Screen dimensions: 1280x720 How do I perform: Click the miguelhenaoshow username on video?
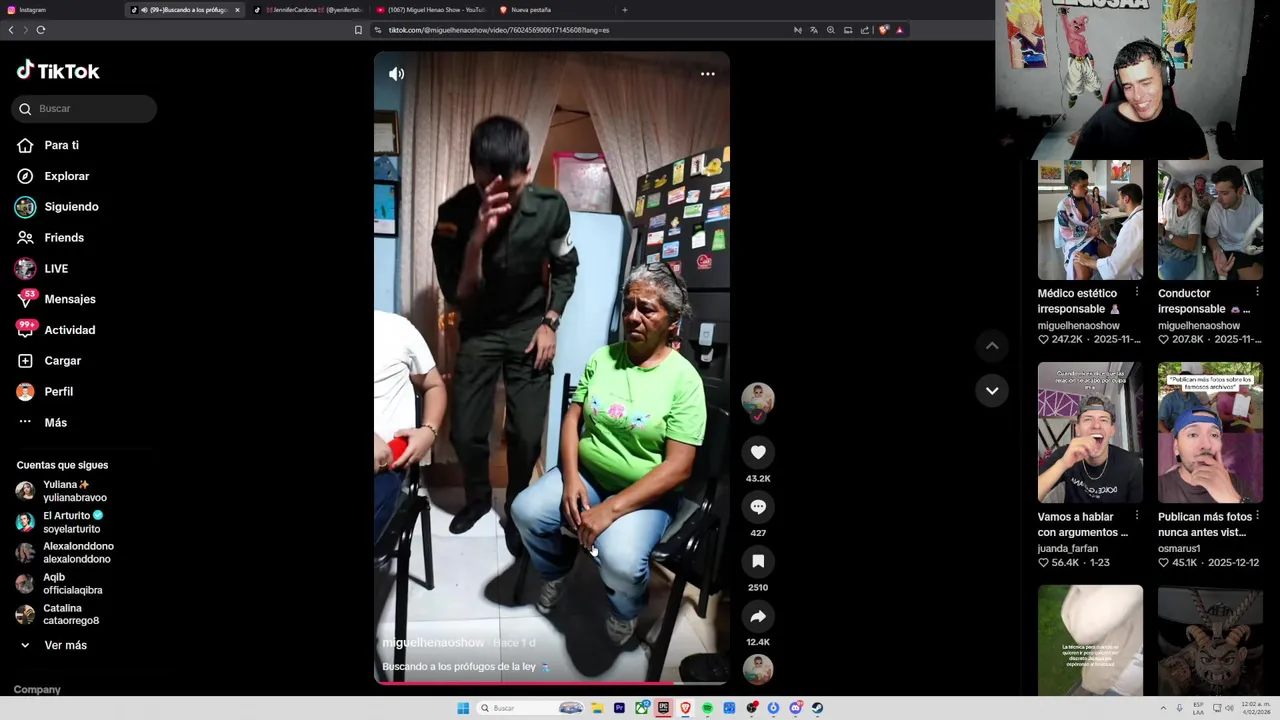click(433, 642)
